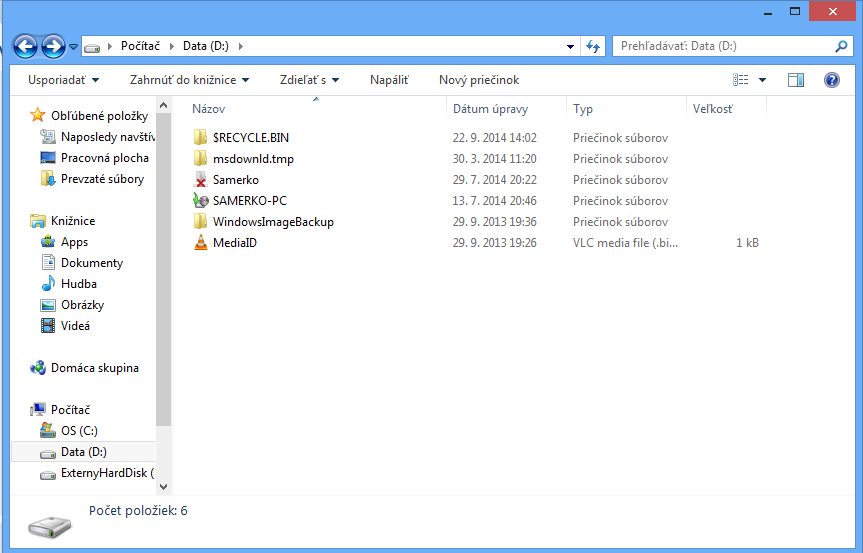The image size is (863, 553).
Task: Click the drive icon in details pane
Action: pyautogui.click(x=50, y=527)
